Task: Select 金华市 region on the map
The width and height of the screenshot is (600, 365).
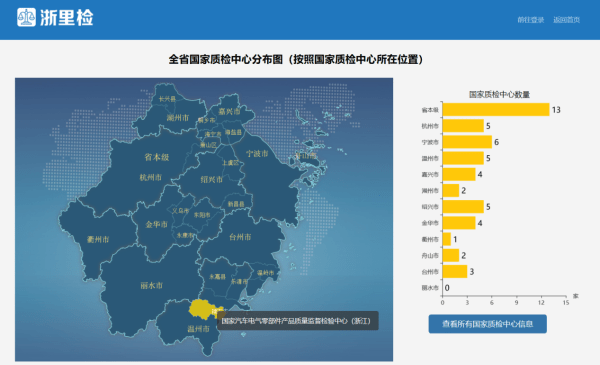Action: click(x=157, y=225)
